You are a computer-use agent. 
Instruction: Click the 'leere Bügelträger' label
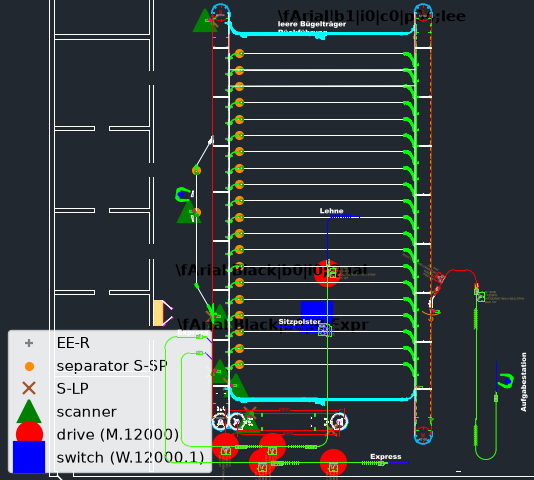point(312,24)
